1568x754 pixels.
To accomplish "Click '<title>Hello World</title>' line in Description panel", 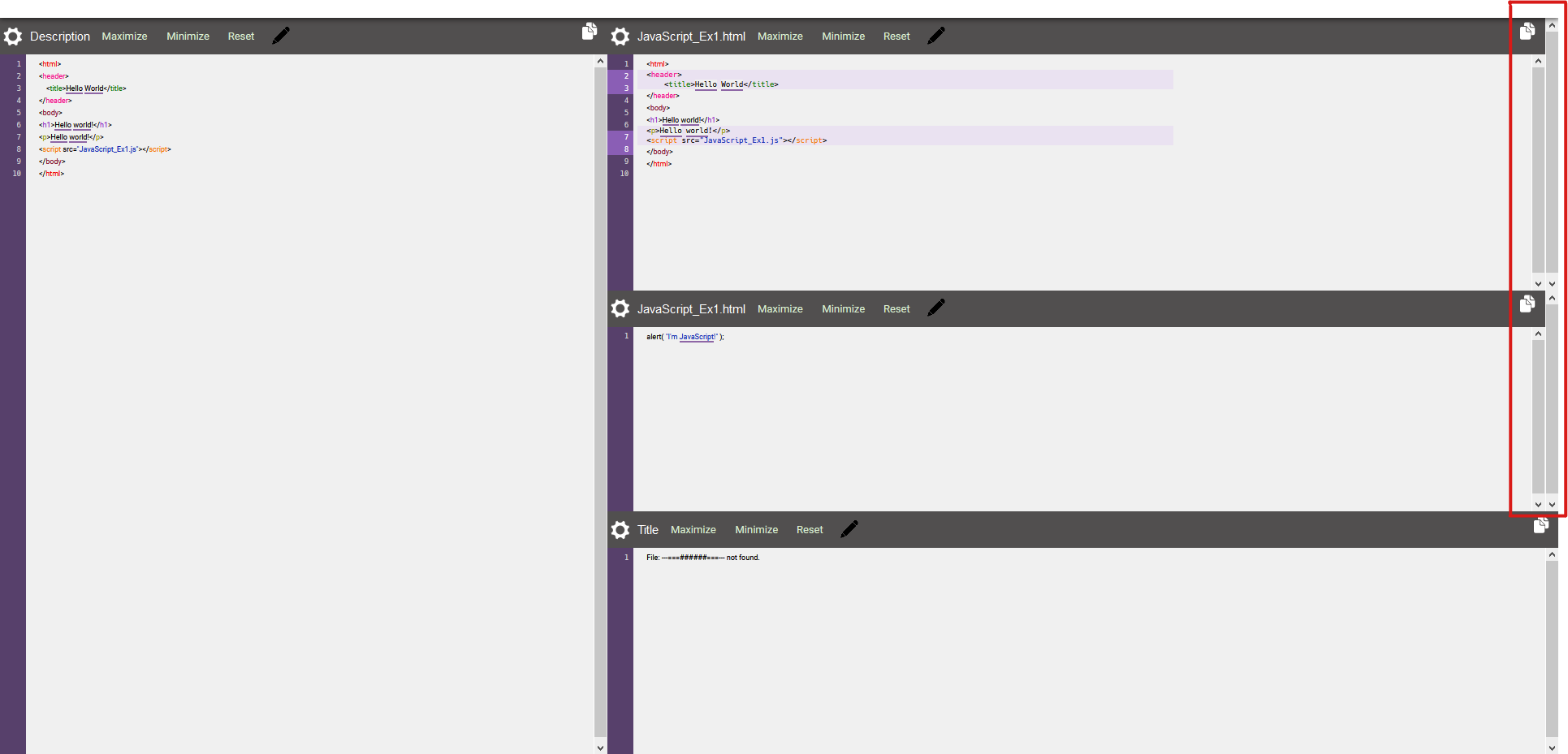I will [x=86, y=88].
